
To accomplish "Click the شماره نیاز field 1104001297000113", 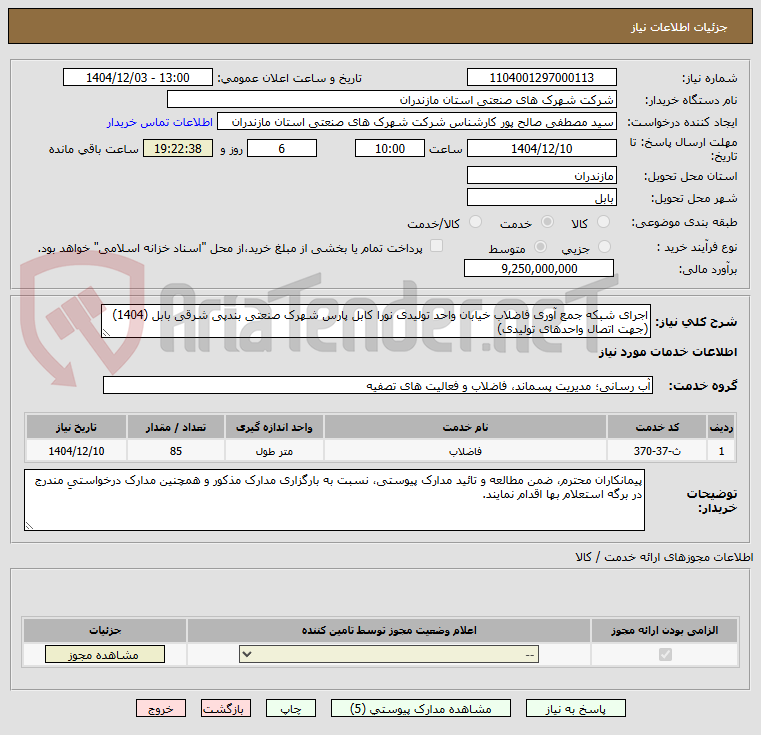I will [x=542, y=78].
